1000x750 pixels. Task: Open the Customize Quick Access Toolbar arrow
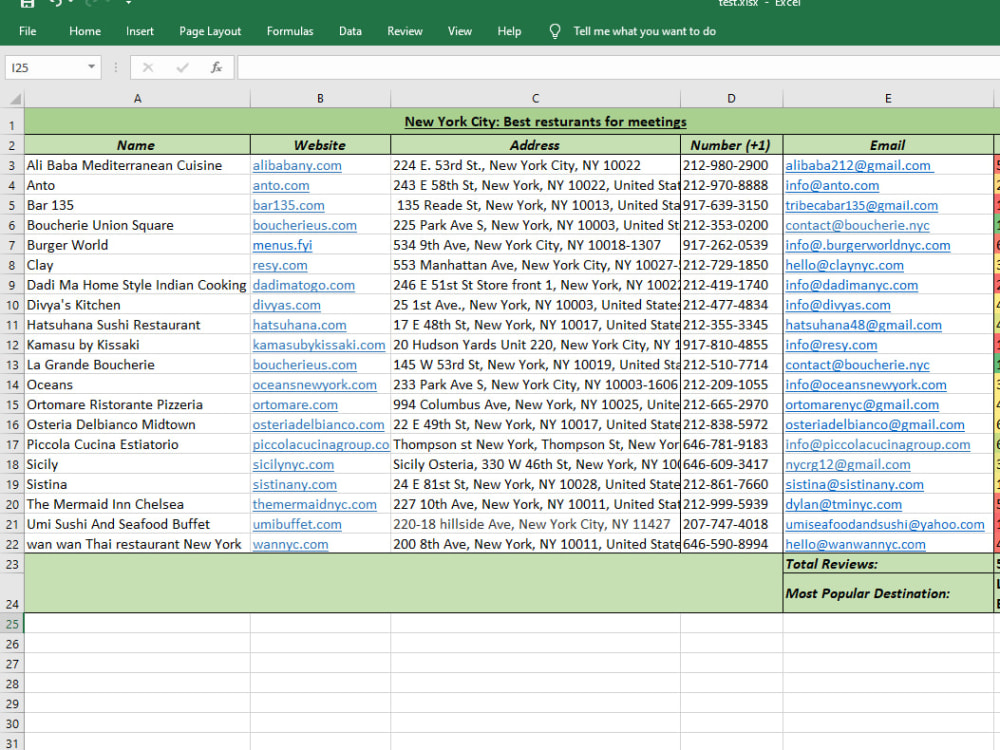click(128, 5)
